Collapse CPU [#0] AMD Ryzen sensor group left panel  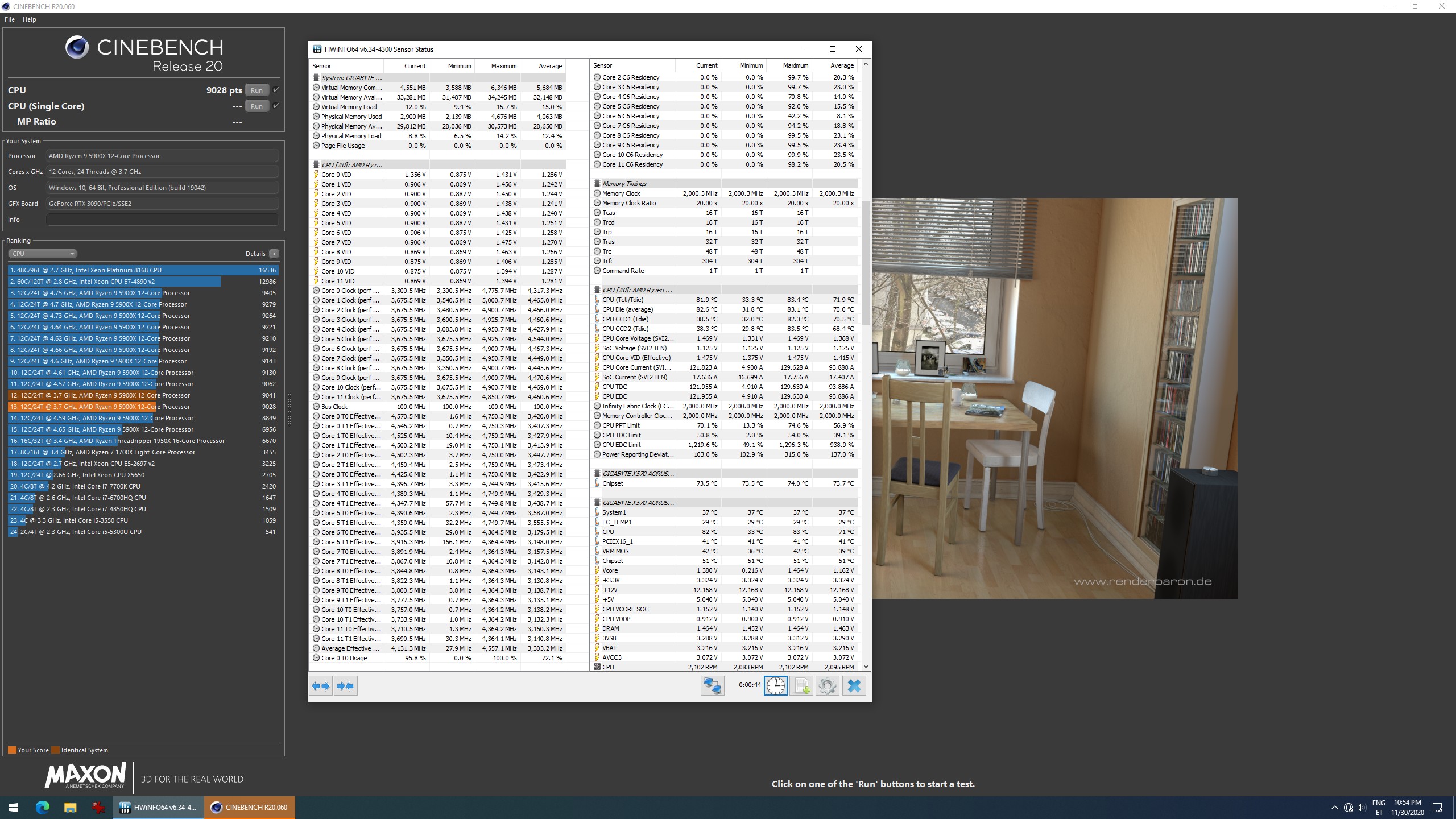point(316,165)
